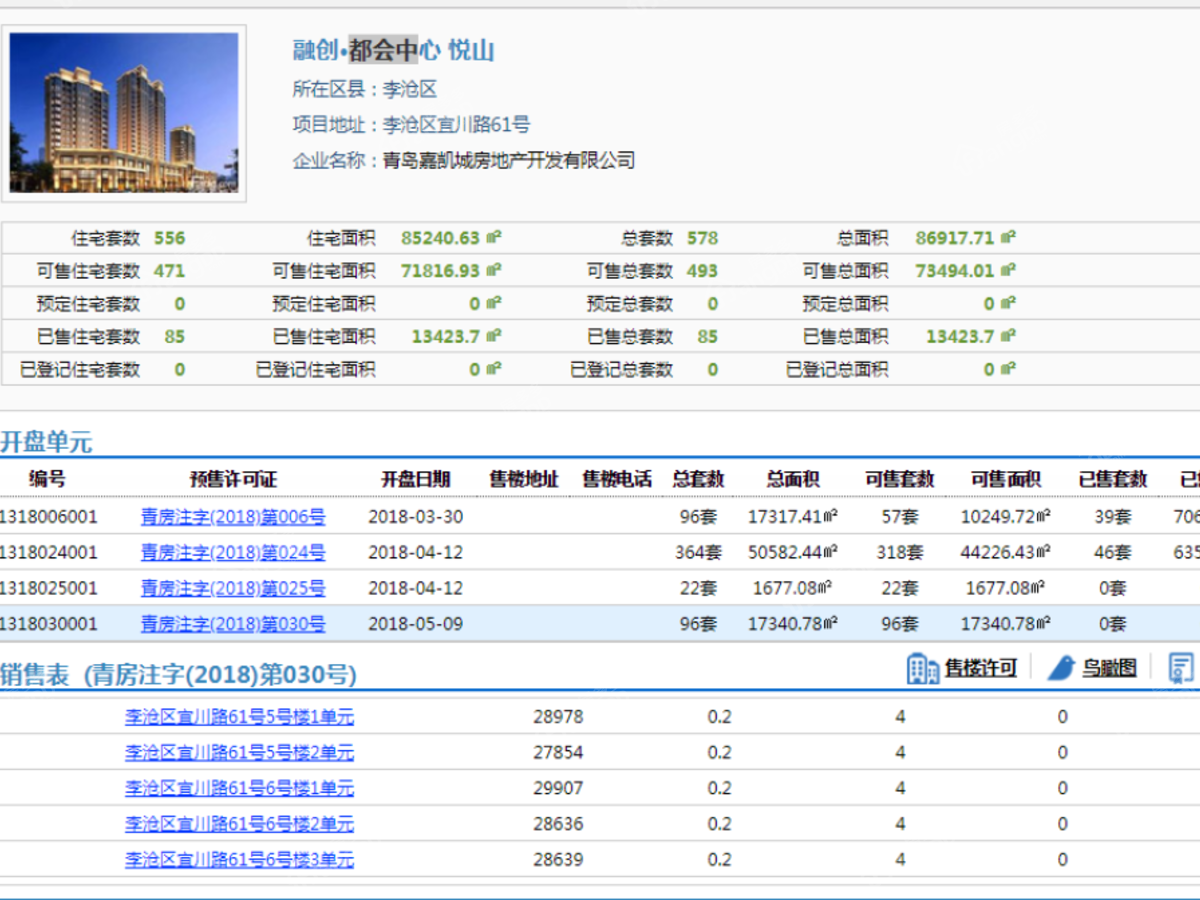The height and width of the screenshot is (900, 1200).
Task: Open 李沧区宜川路61号5号楼1单元 link
Action: [x=239, y=716]
